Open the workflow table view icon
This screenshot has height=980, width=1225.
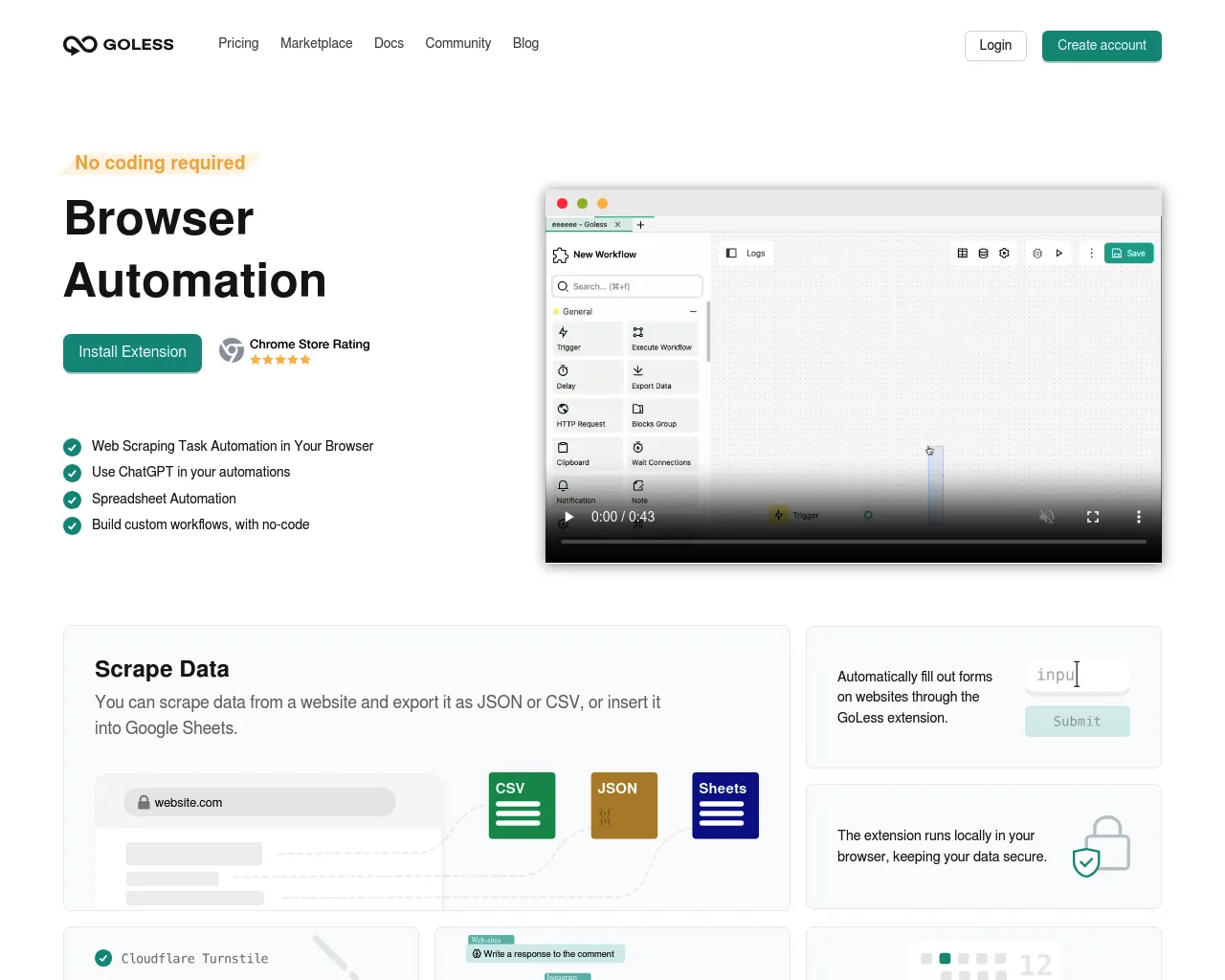[x=962, y=253]
